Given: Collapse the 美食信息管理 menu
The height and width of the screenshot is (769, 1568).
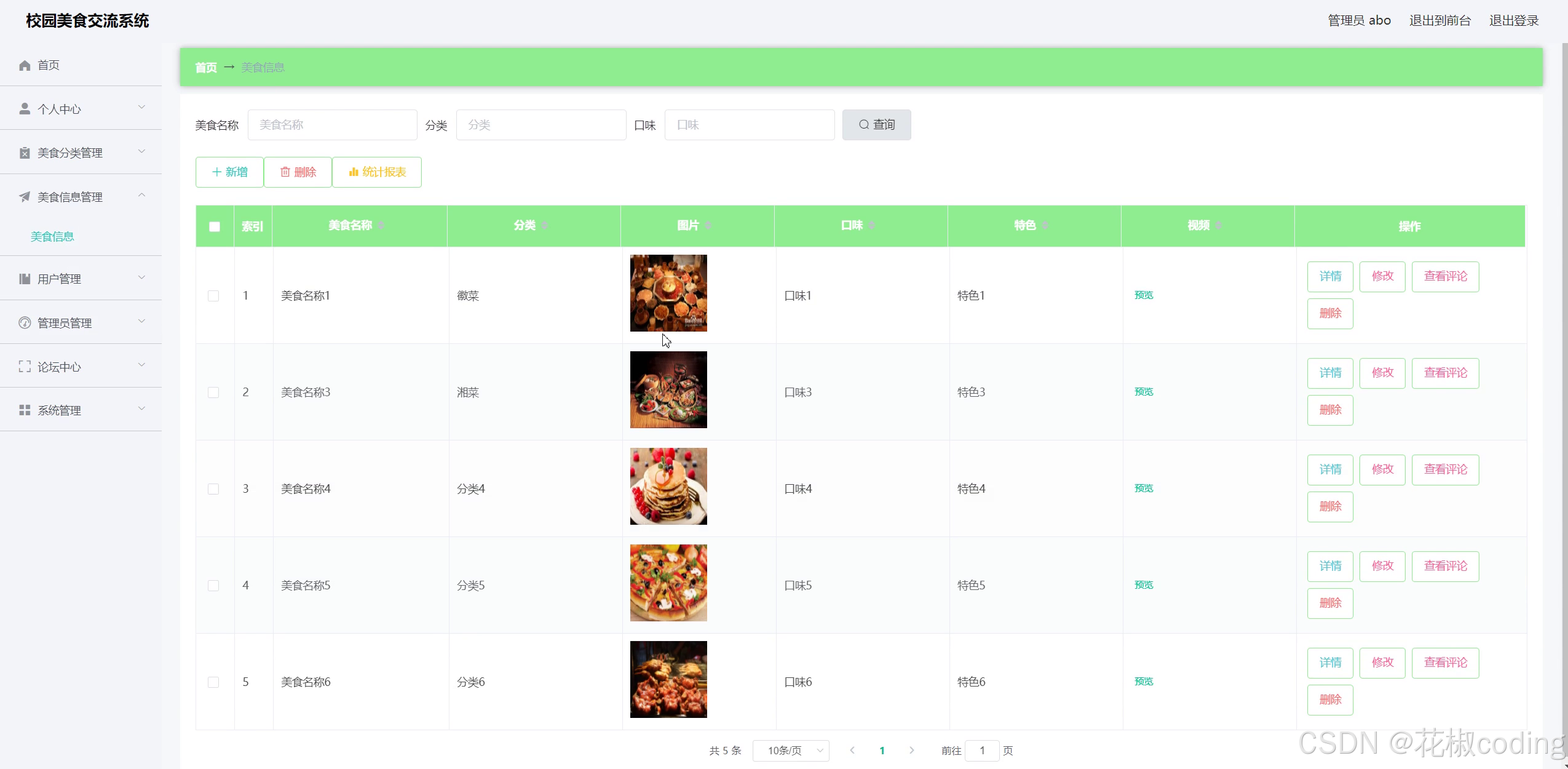Looking at the screenshot, I should [141, 196].
